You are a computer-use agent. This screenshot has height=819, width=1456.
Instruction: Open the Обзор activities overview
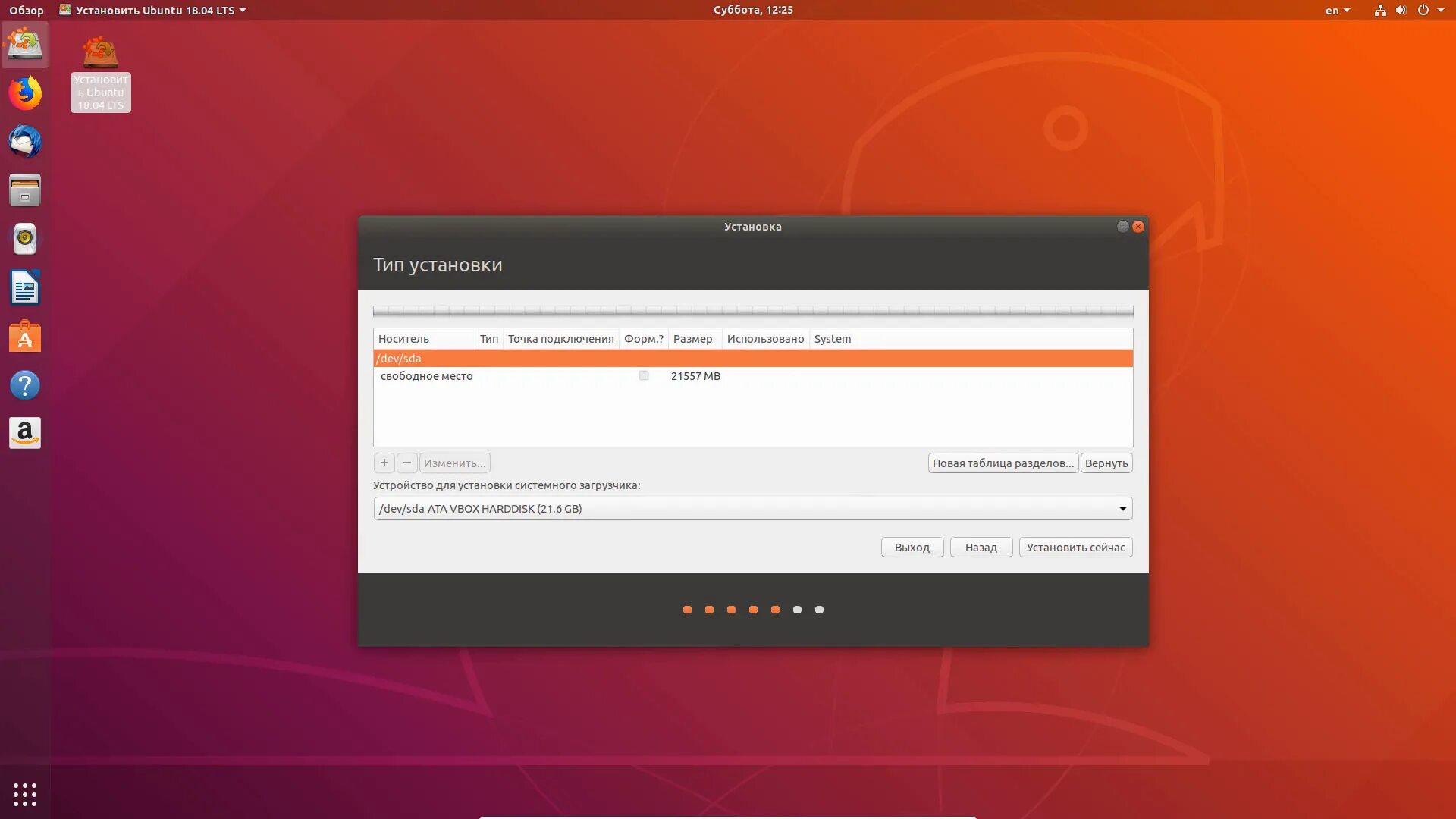pyautogui.click(x=27, y=11)
